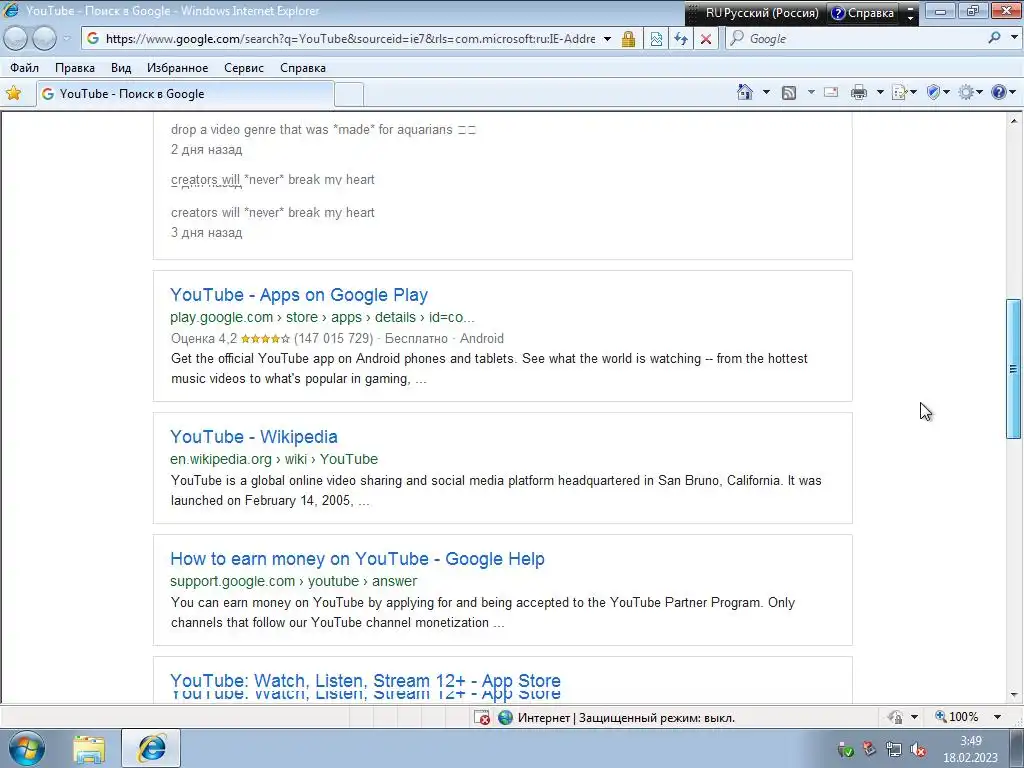Click the Справка button in language bar

[862, 12]
